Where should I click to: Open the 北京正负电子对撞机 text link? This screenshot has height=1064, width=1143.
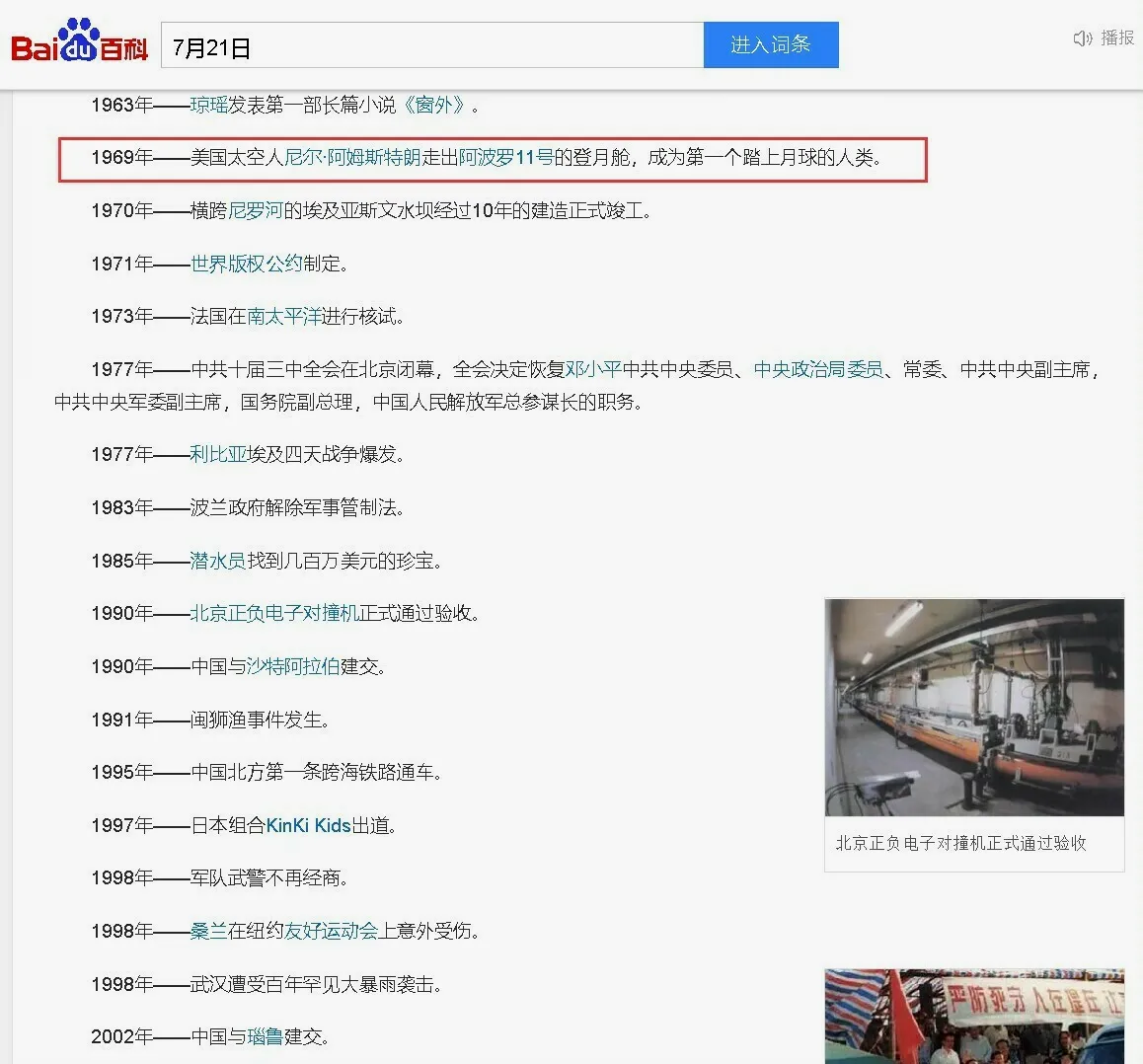tap(273, 614)
